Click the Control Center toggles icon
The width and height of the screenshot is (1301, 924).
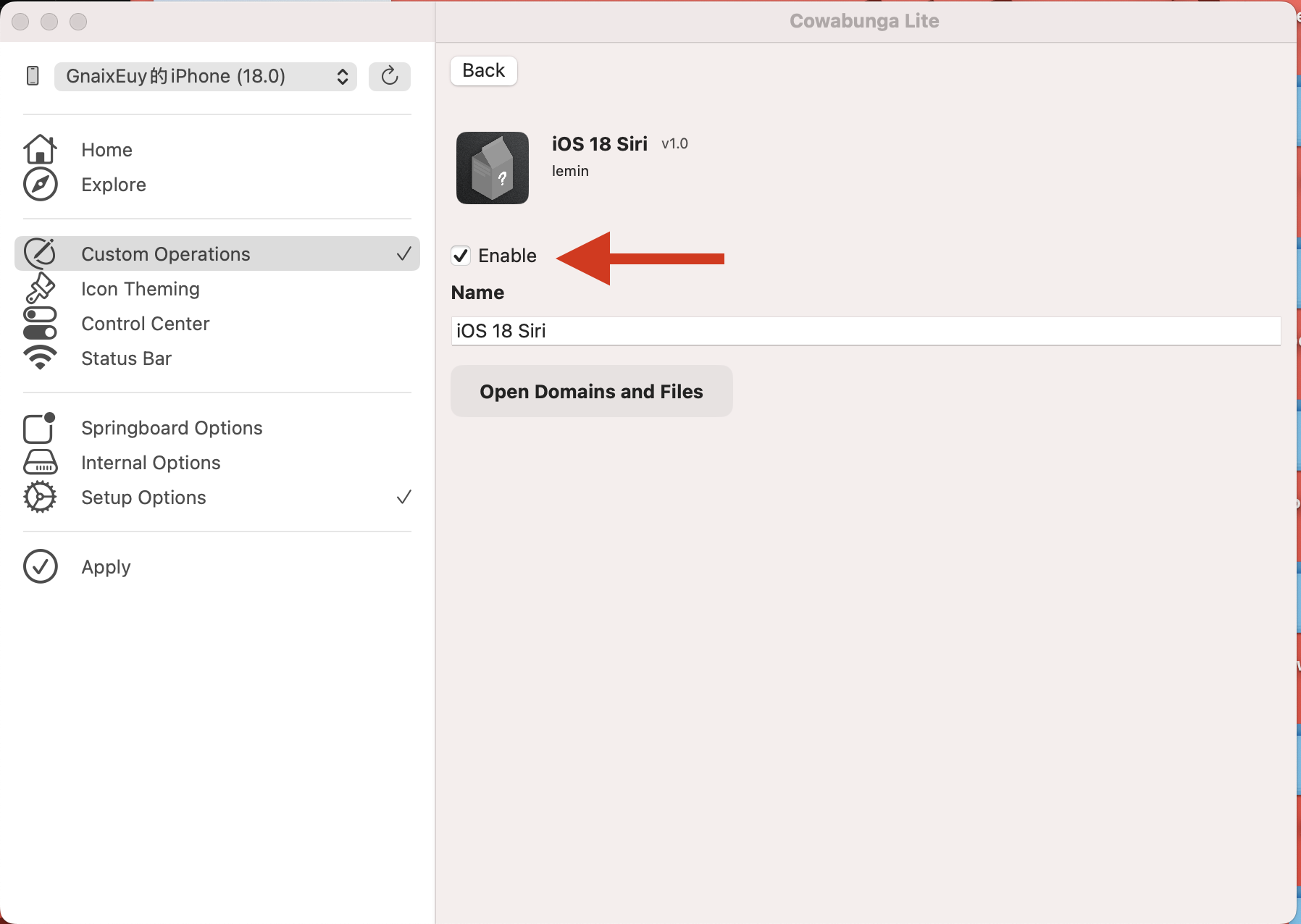40,323
